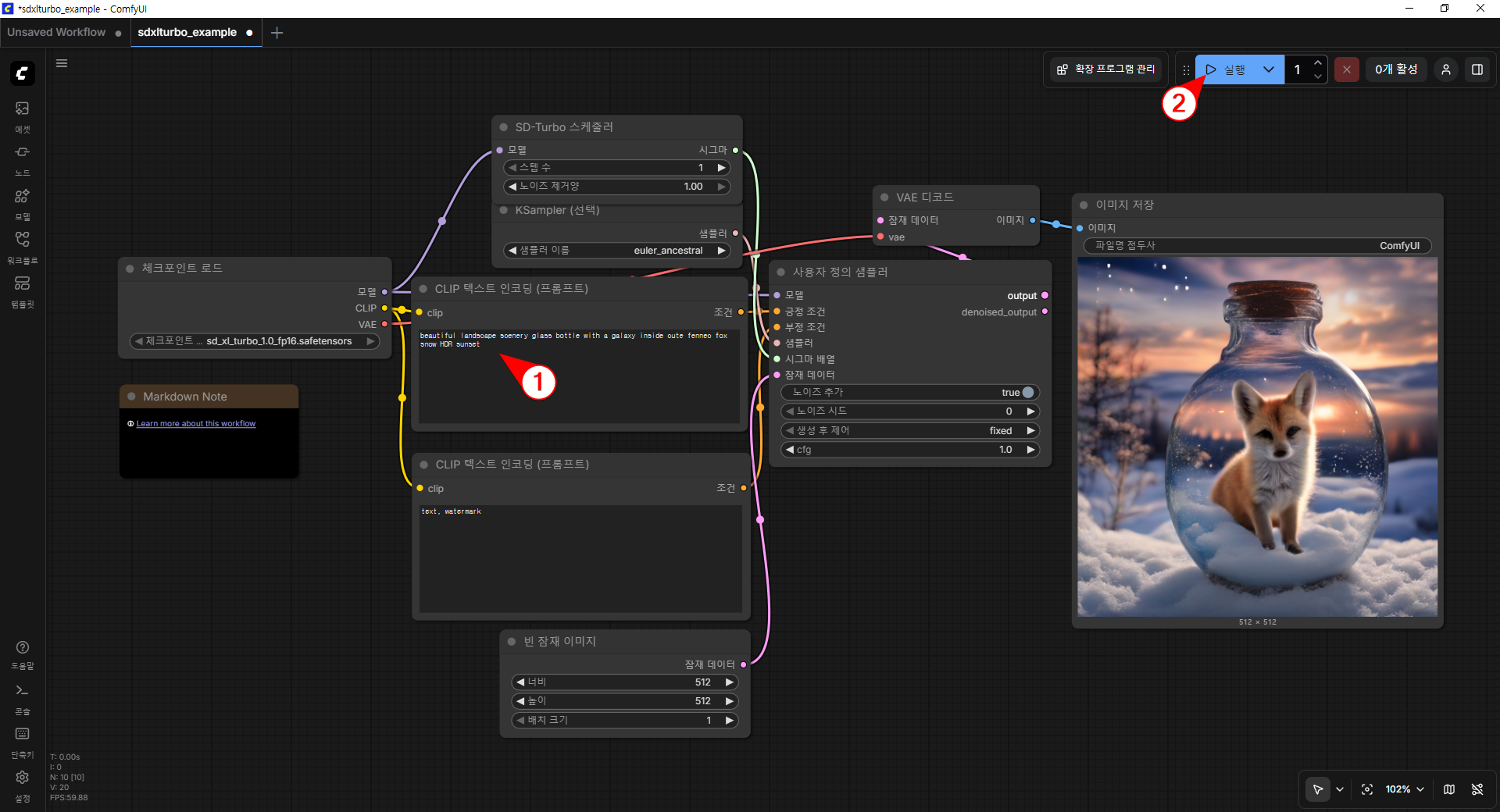Switch to the Unsaved Workflow tab
1500x812 pixels.
click(x=56, y=32)
